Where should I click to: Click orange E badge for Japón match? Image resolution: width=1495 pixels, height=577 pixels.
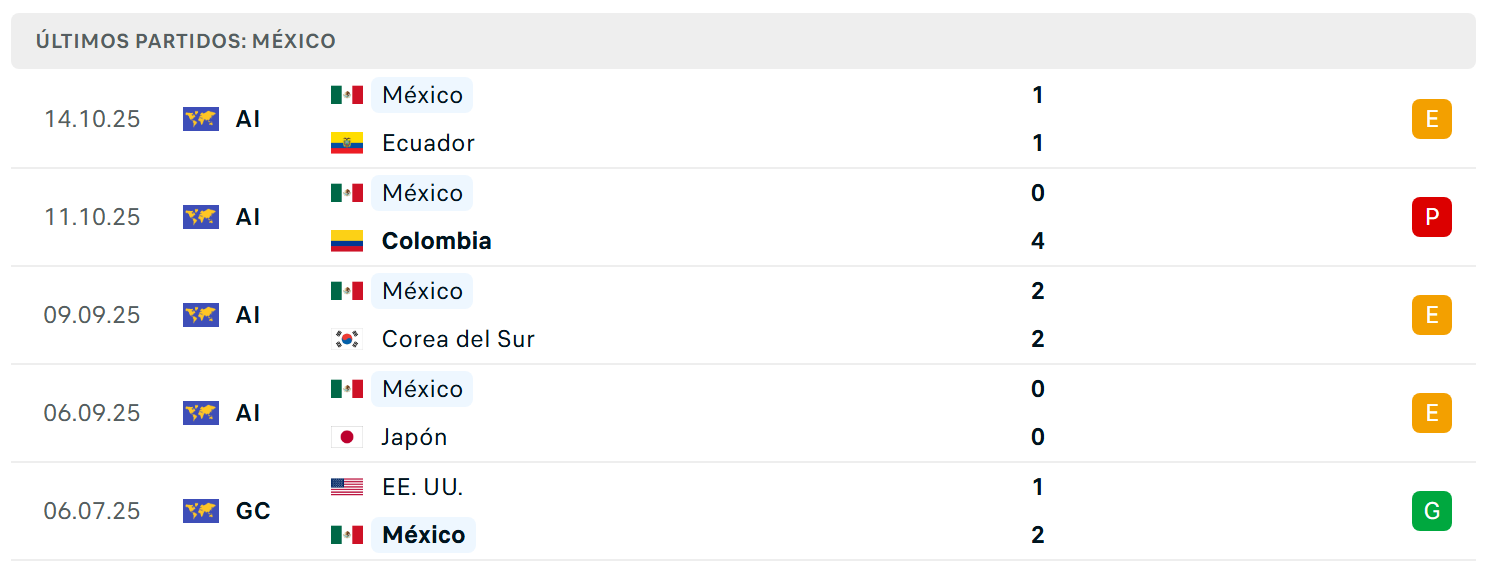[1432, 413]
